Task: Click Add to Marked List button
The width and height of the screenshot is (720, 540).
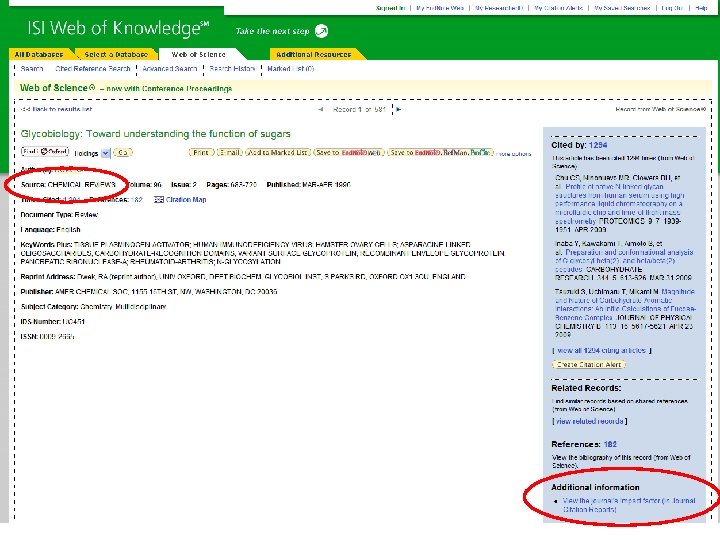Action: point(278,152)
